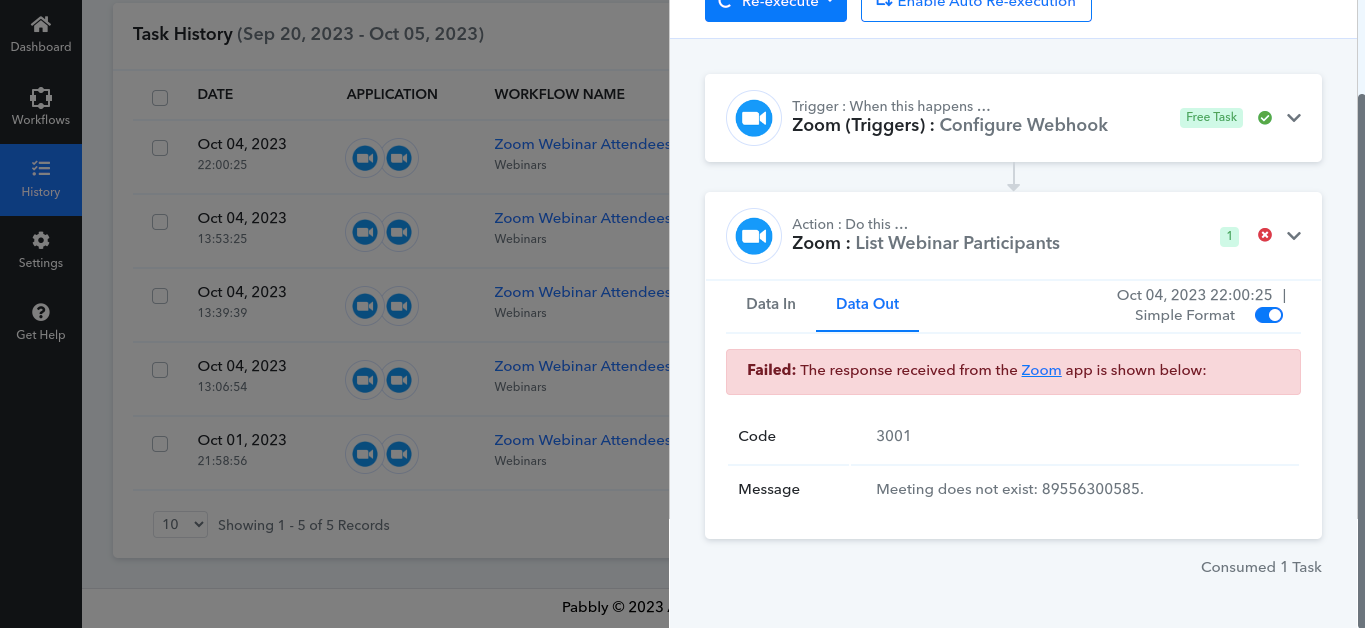Check the Oct 01 21:58:56 task row
Screen dimensions: 1365x628
point(160,444)
